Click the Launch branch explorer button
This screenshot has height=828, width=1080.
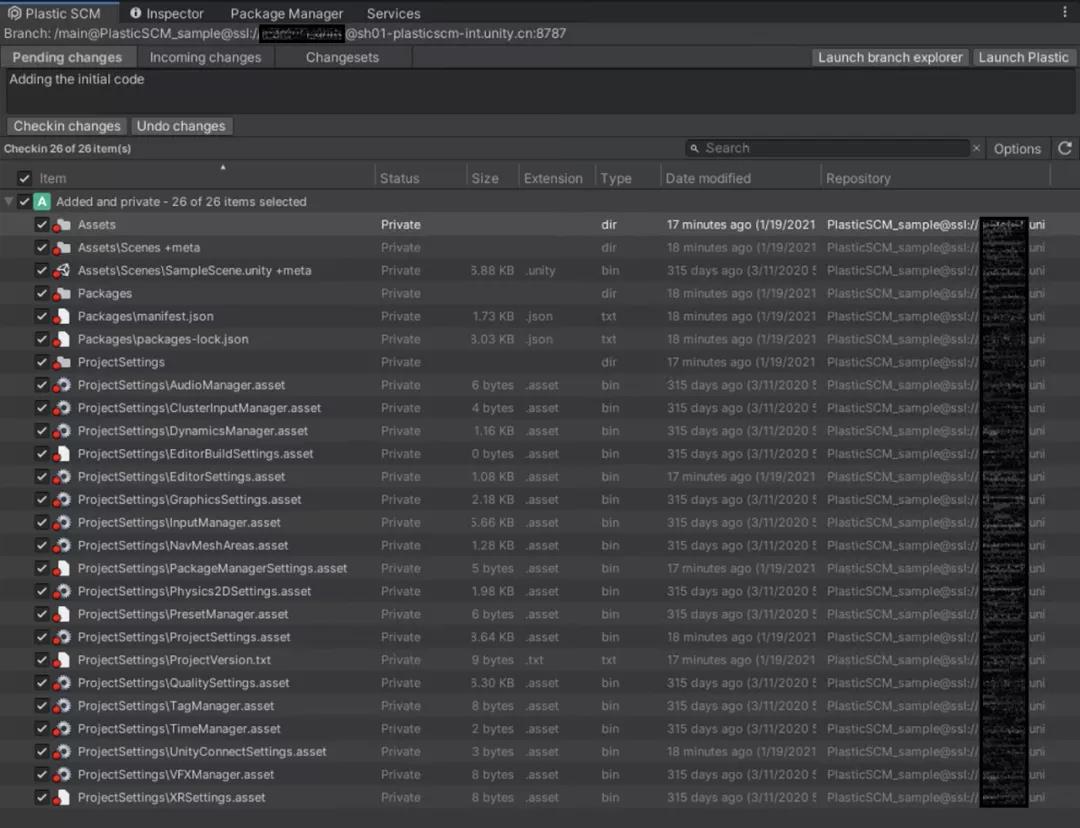point(890,57)
